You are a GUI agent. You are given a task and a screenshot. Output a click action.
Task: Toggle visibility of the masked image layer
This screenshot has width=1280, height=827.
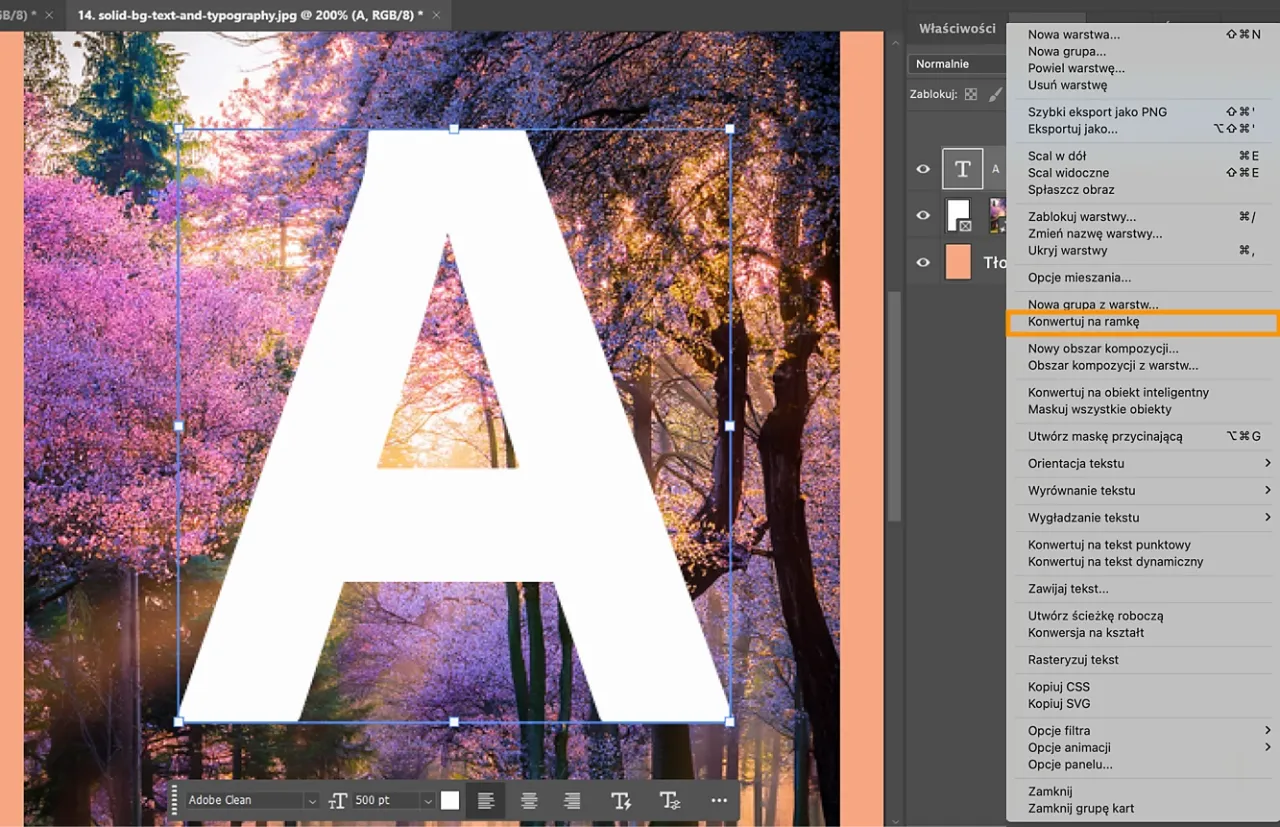tap(923, 214)
